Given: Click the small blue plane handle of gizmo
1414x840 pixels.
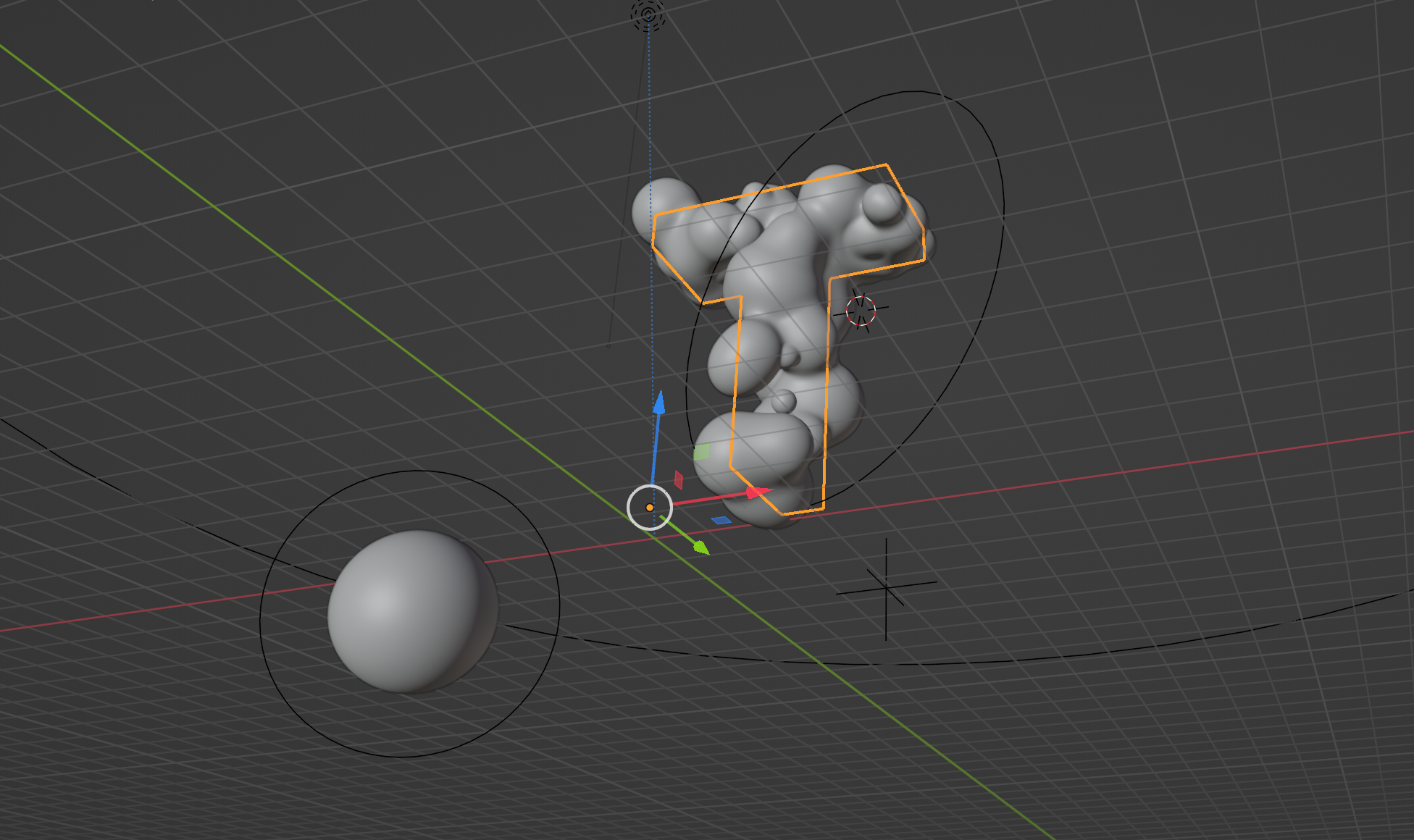Looking at the screenshot, I should (721, 520).
